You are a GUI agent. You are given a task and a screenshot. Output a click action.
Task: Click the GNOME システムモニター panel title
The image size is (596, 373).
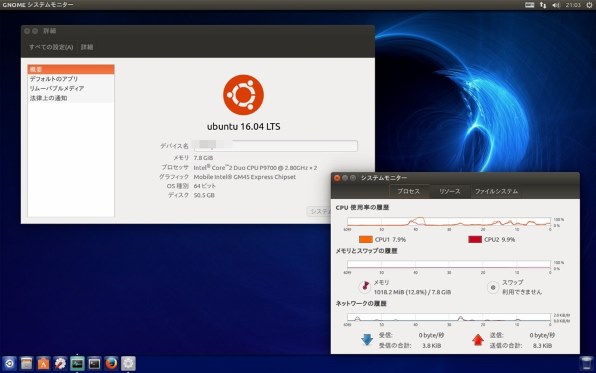[x=38, y=5]
